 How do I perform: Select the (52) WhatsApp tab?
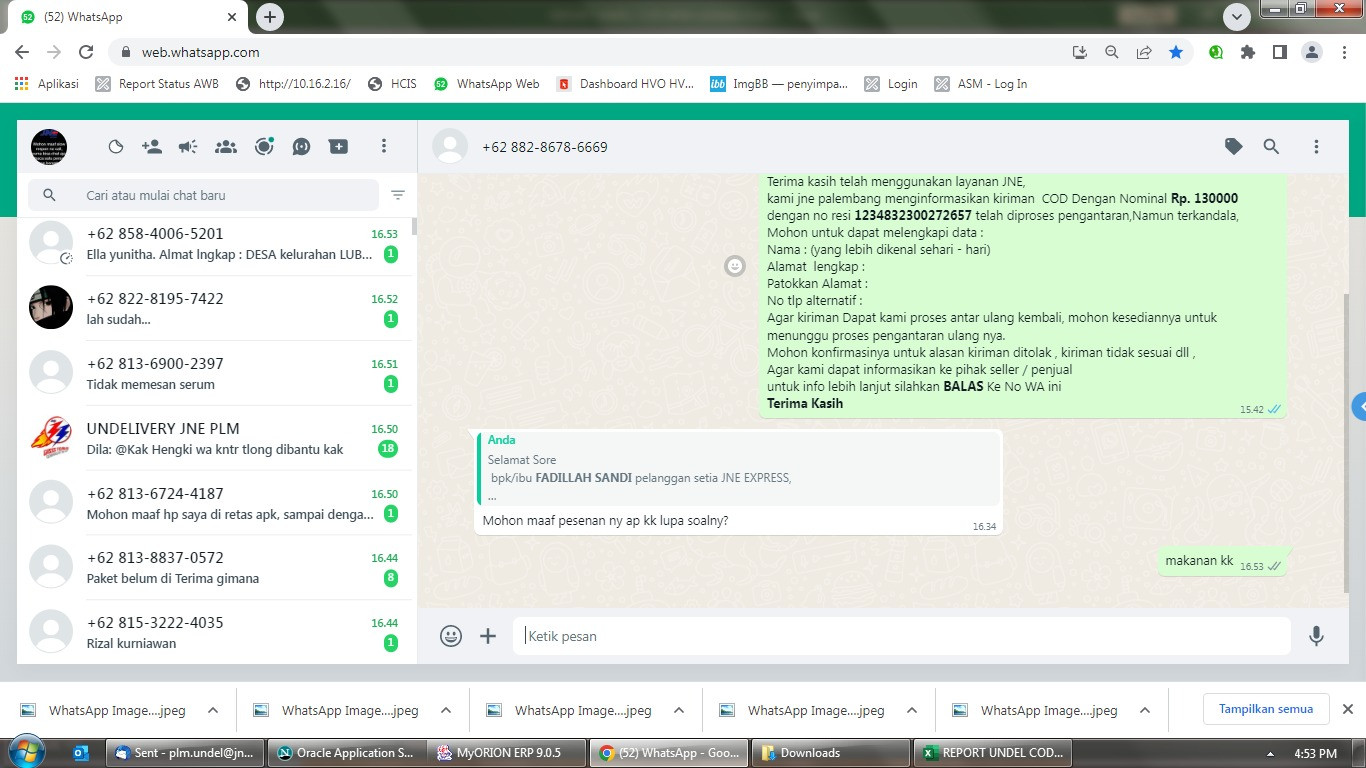[x=128, y=17]
